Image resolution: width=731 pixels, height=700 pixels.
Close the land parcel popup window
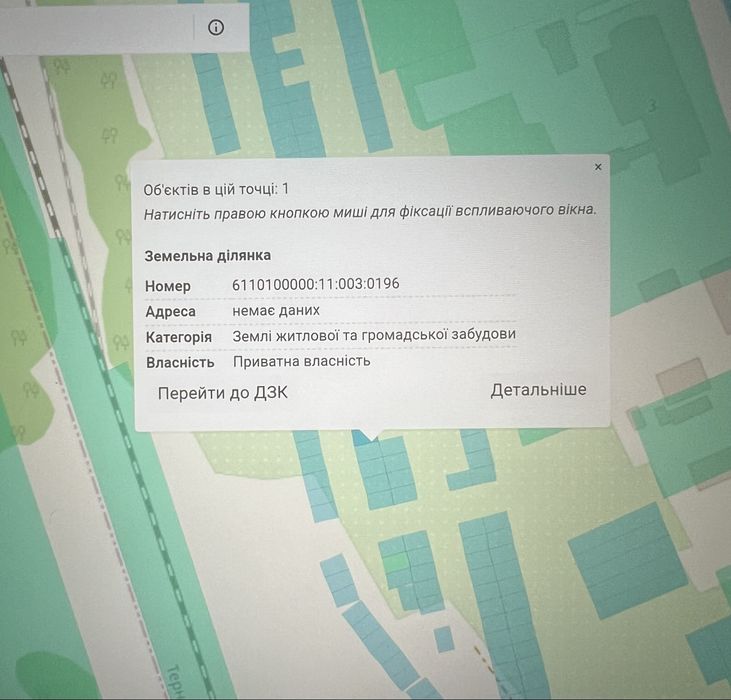[598, 167]
